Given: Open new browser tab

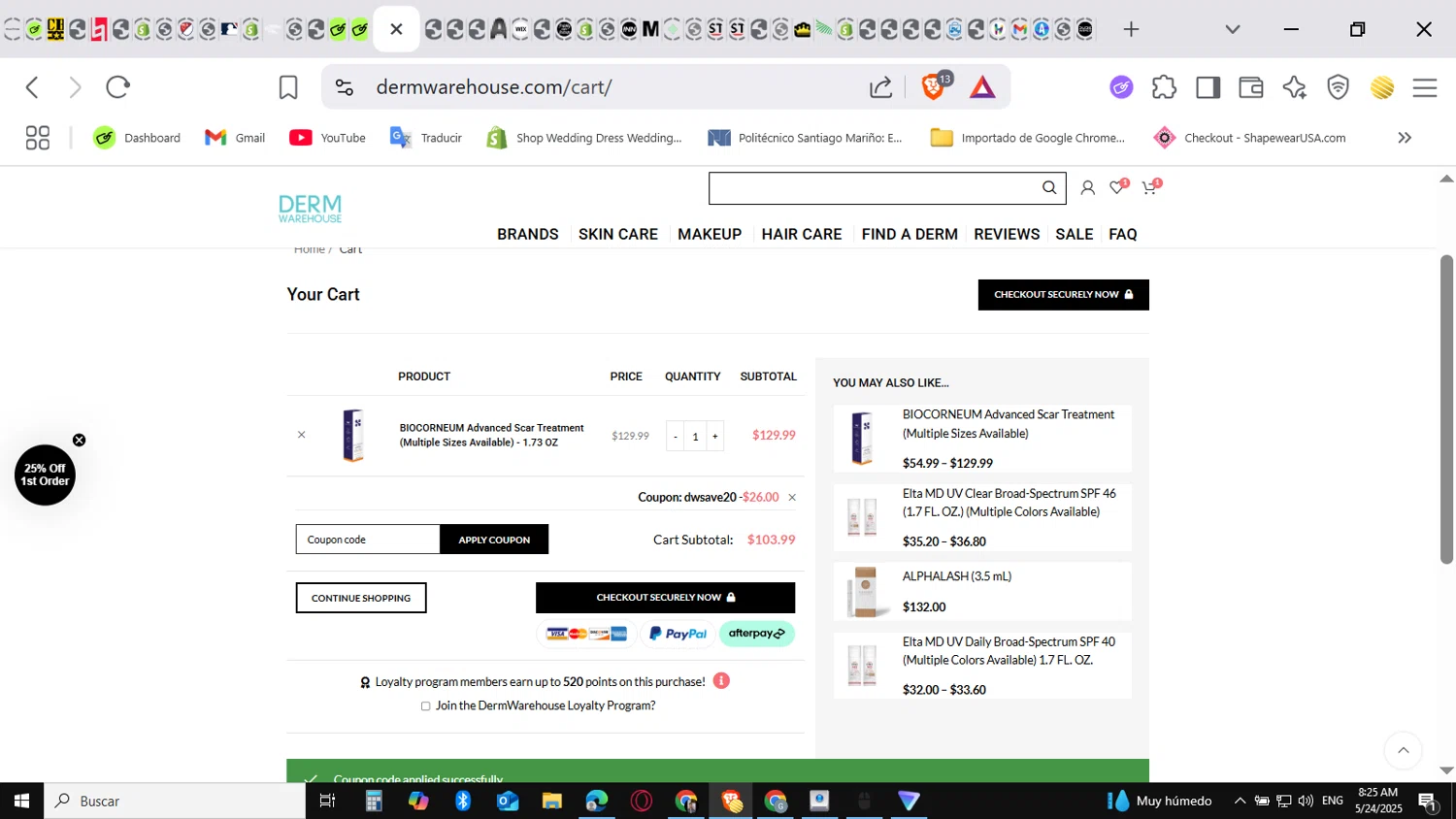Looking at the screenshot, I should click(x=1131, y=29).
